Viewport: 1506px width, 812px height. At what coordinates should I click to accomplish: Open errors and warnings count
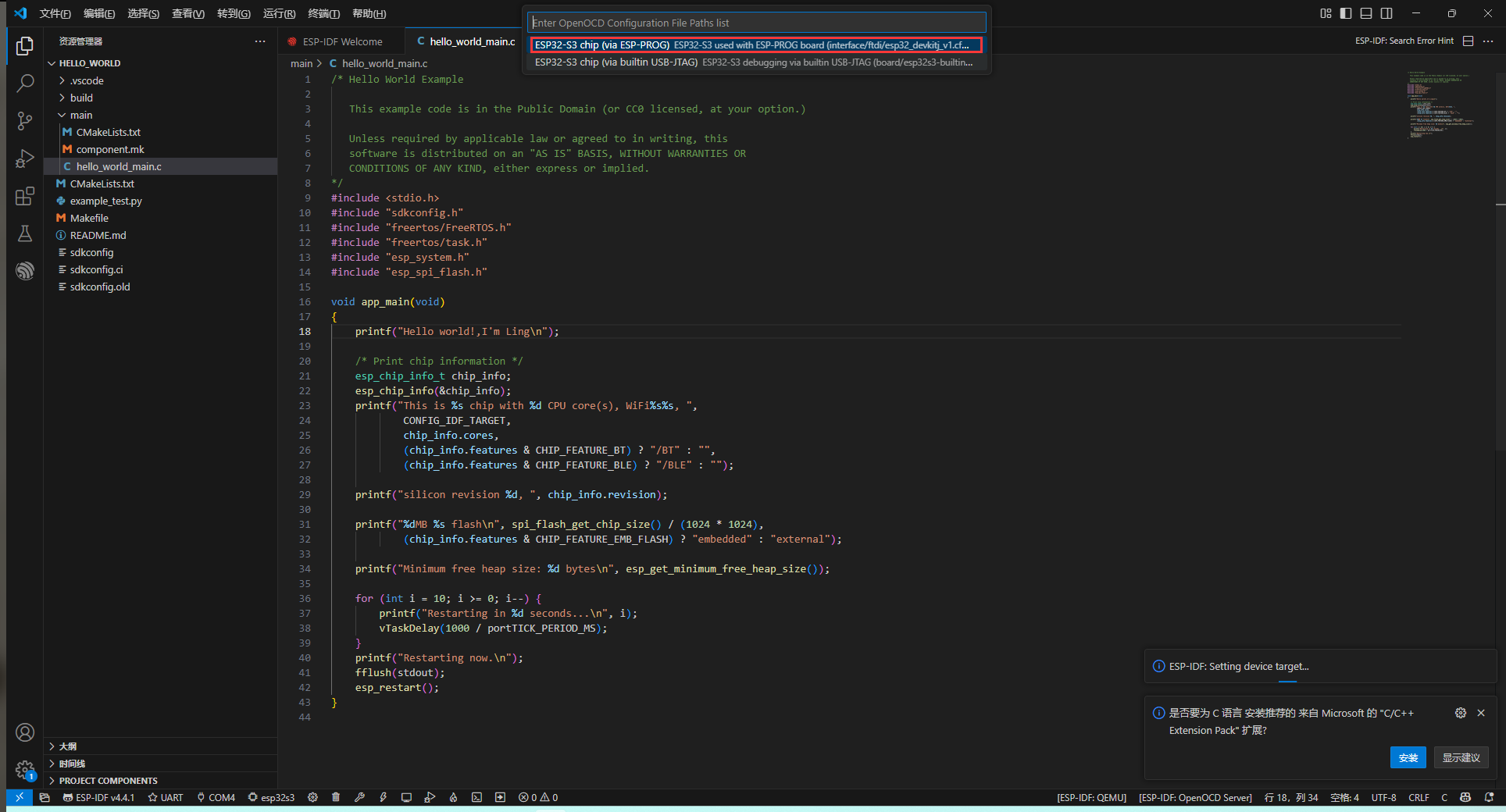click(538, 797)
